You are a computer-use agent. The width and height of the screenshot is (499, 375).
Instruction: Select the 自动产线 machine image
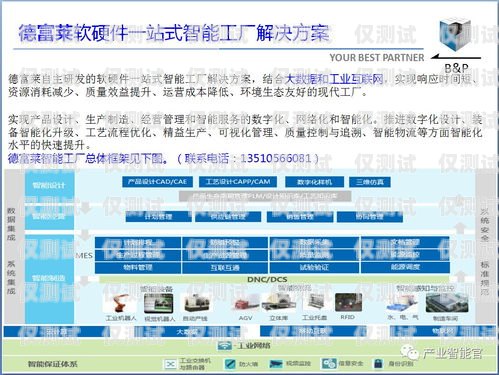(x=197, y=303)
